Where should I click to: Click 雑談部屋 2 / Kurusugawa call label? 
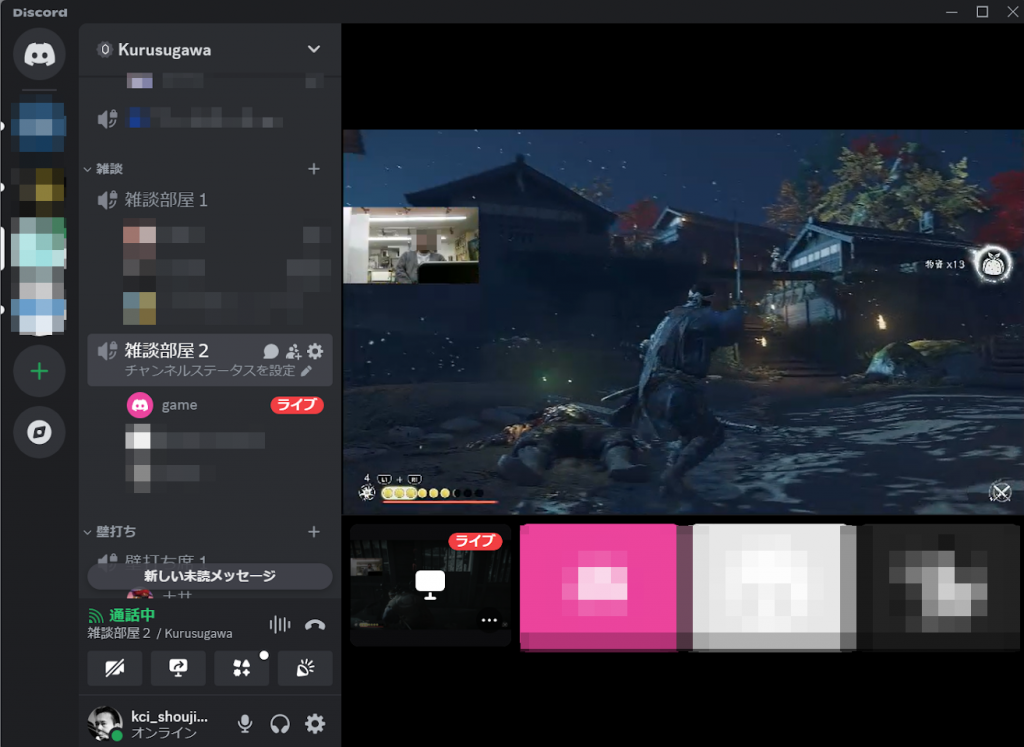click(160, 633)
